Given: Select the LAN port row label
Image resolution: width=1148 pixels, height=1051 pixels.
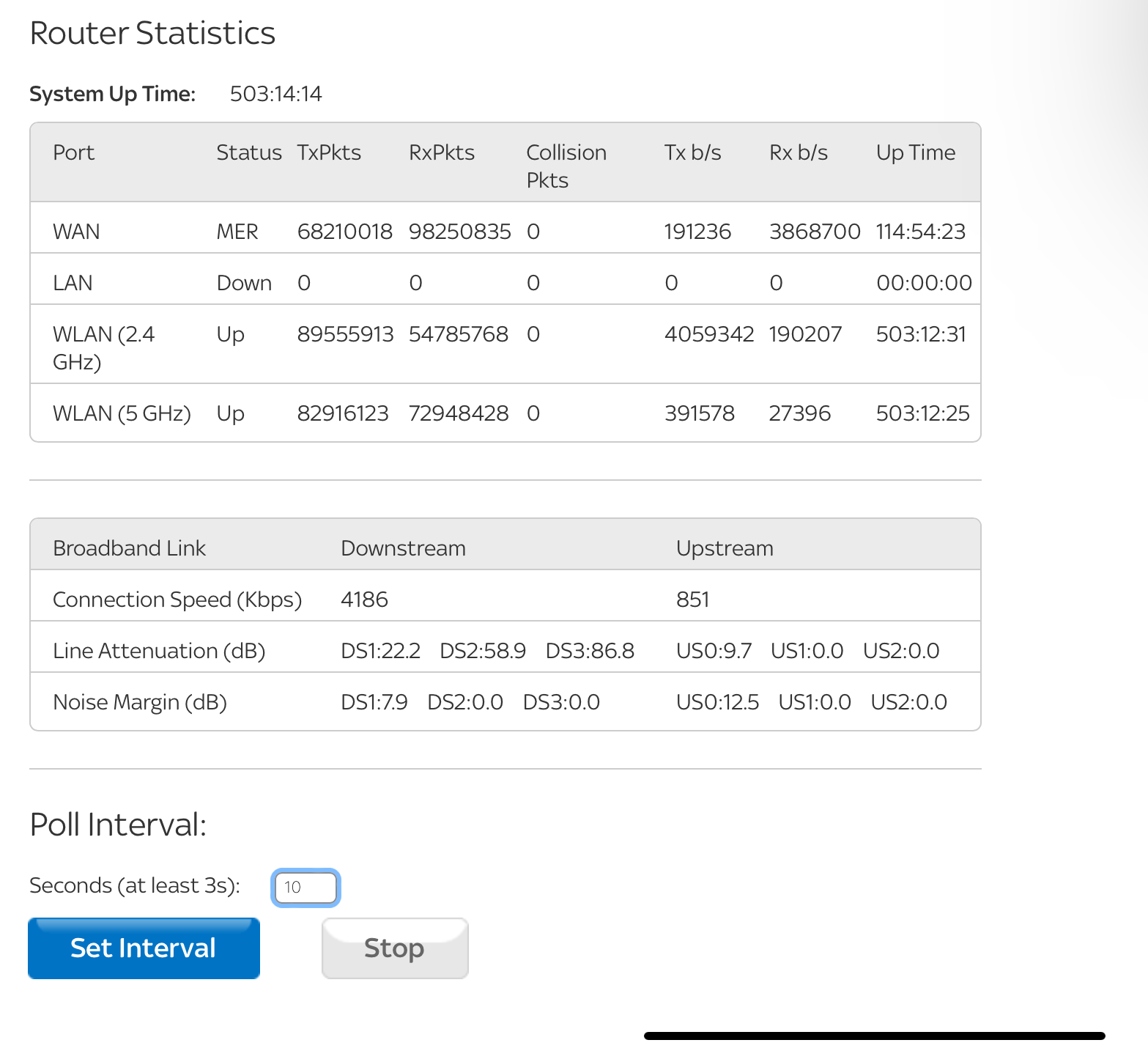Looking at the screenshot, I should coord(73,283).
